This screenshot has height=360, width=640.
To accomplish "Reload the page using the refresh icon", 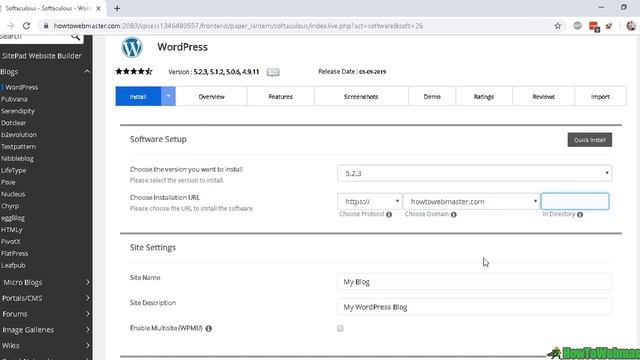I will click(27, 26).
